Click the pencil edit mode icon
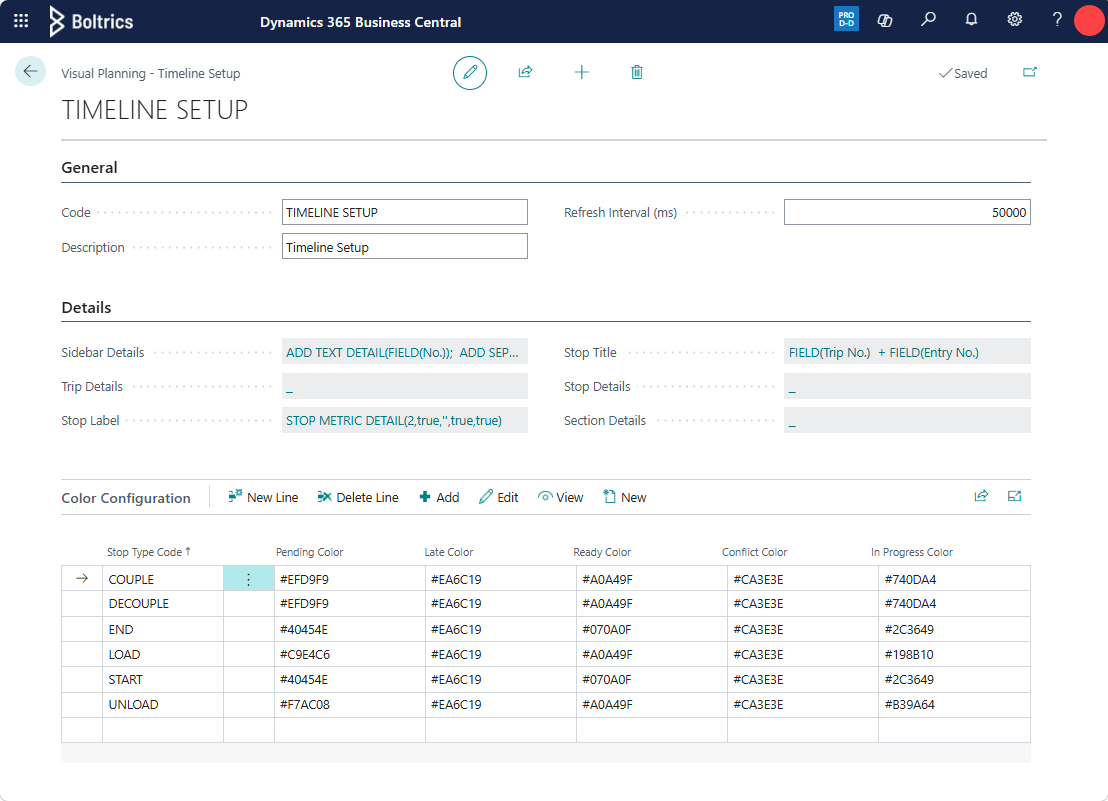 pos(470,72)
